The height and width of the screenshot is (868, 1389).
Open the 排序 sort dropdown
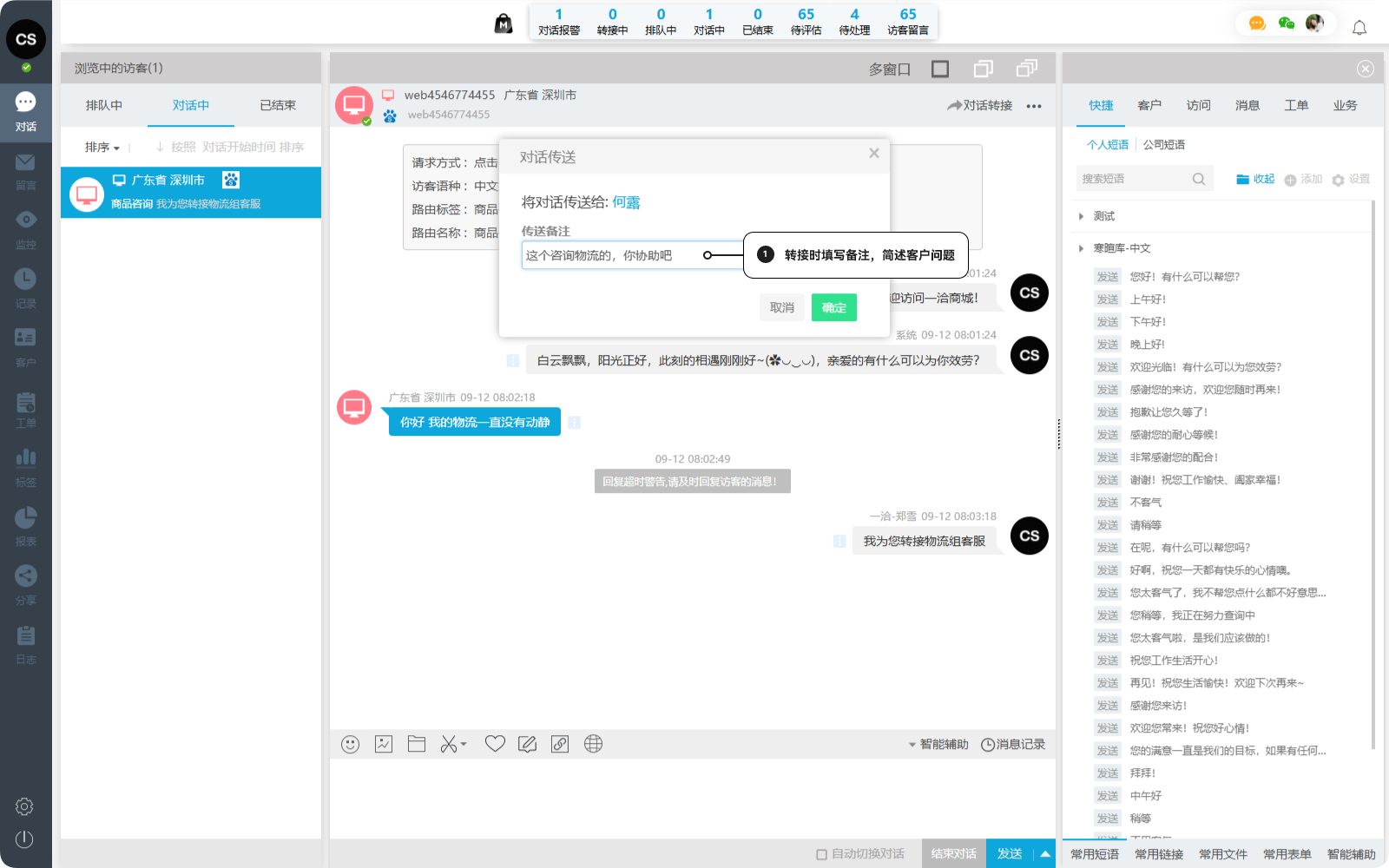point(102,148)
